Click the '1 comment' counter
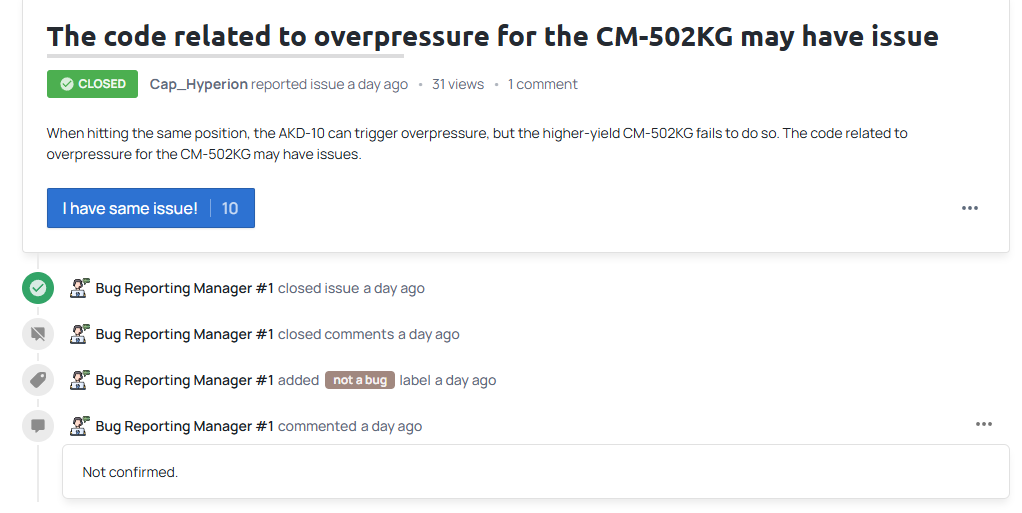Screen dimensions: 1022x513 coord(542,84)
